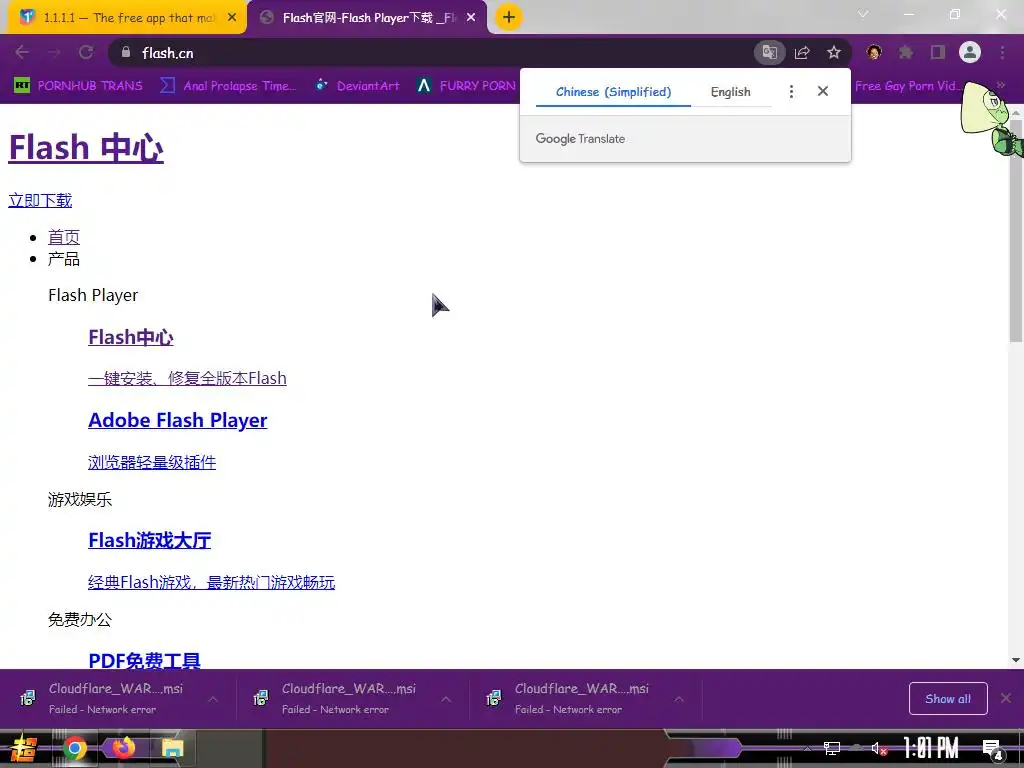Viewport: 1024px width, 768px height.
Task: Click the reload page icon
Action: point(86,52)
